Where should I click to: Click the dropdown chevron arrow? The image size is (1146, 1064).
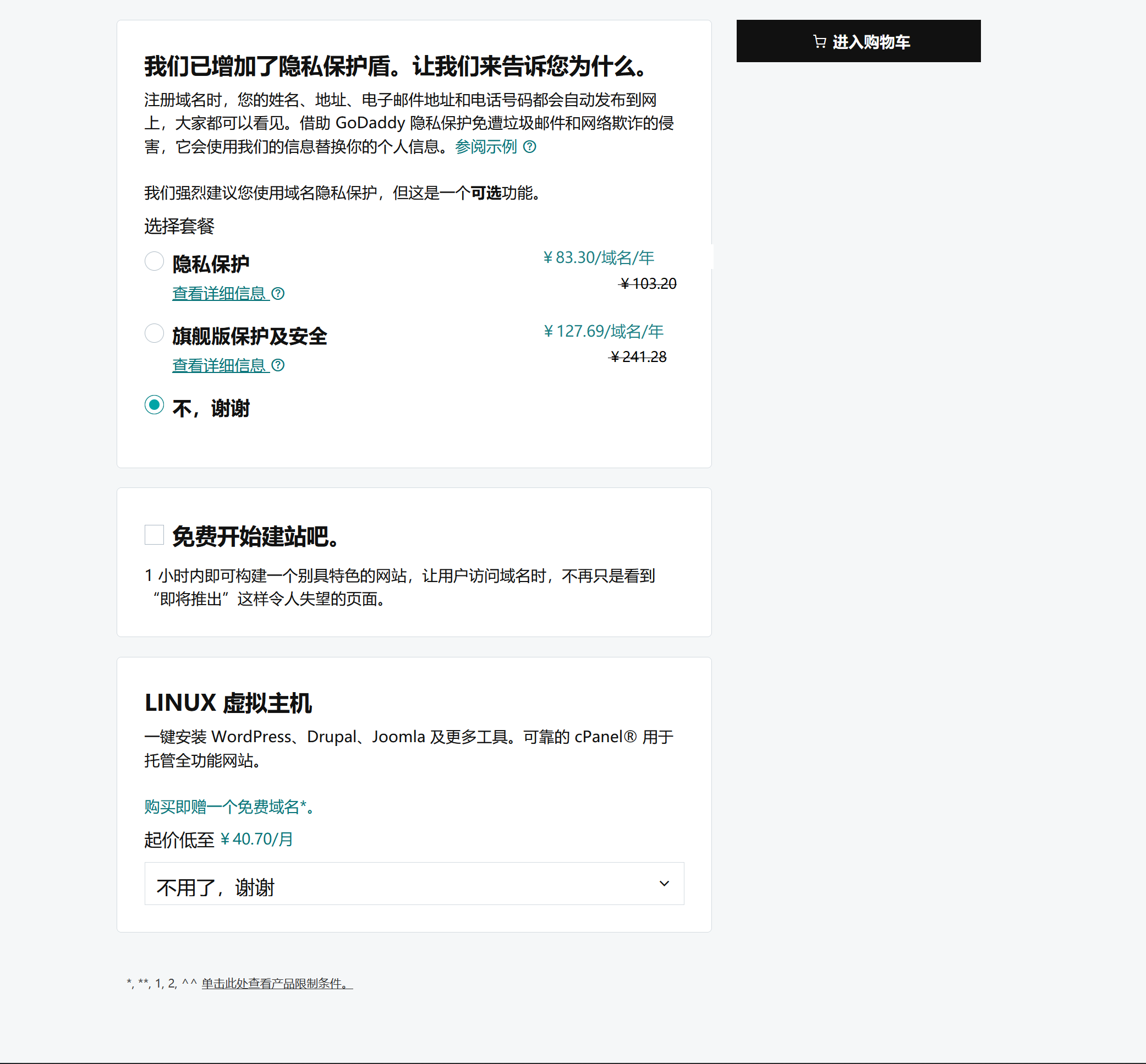(664, 884)
